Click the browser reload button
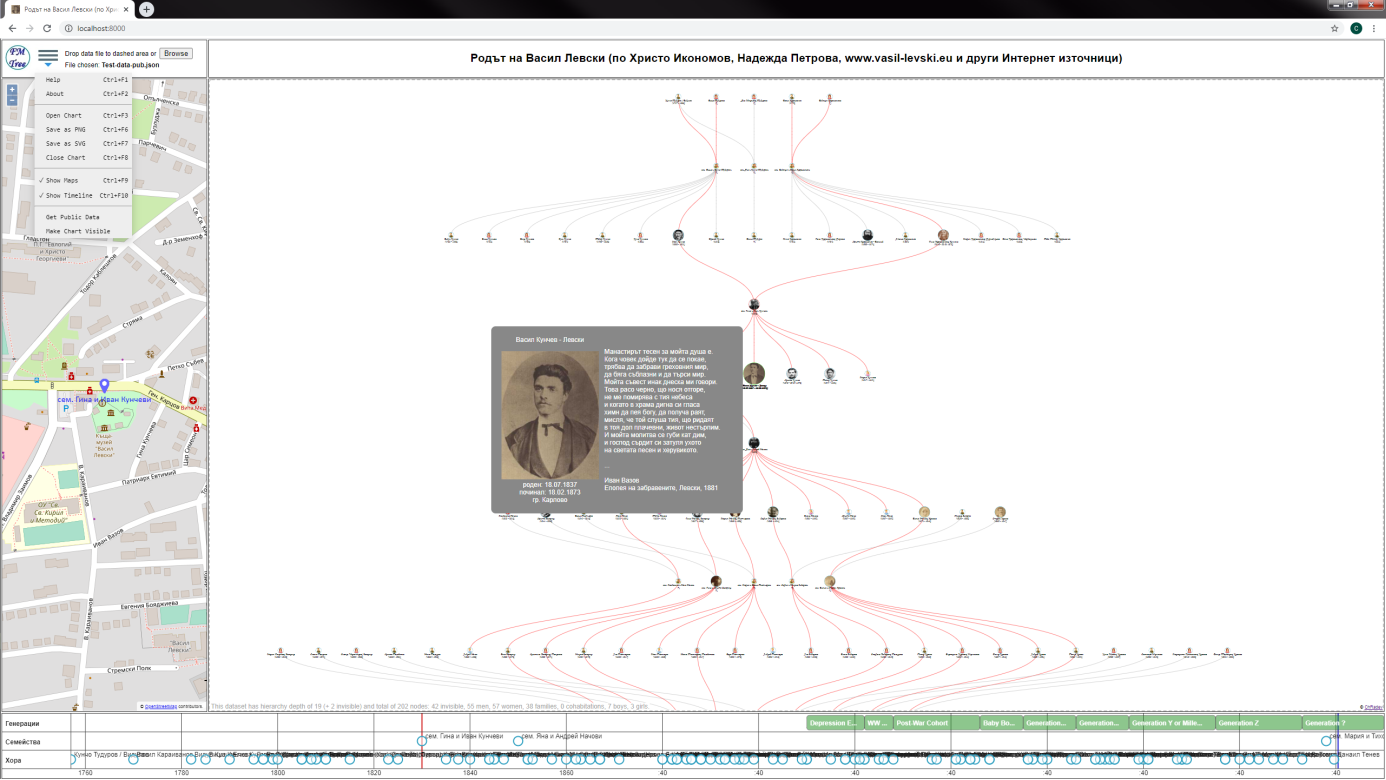 pos(47,28)
